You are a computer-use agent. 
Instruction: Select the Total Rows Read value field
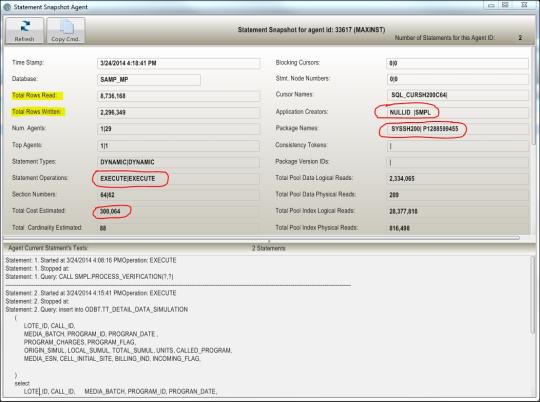click(178, 96)
